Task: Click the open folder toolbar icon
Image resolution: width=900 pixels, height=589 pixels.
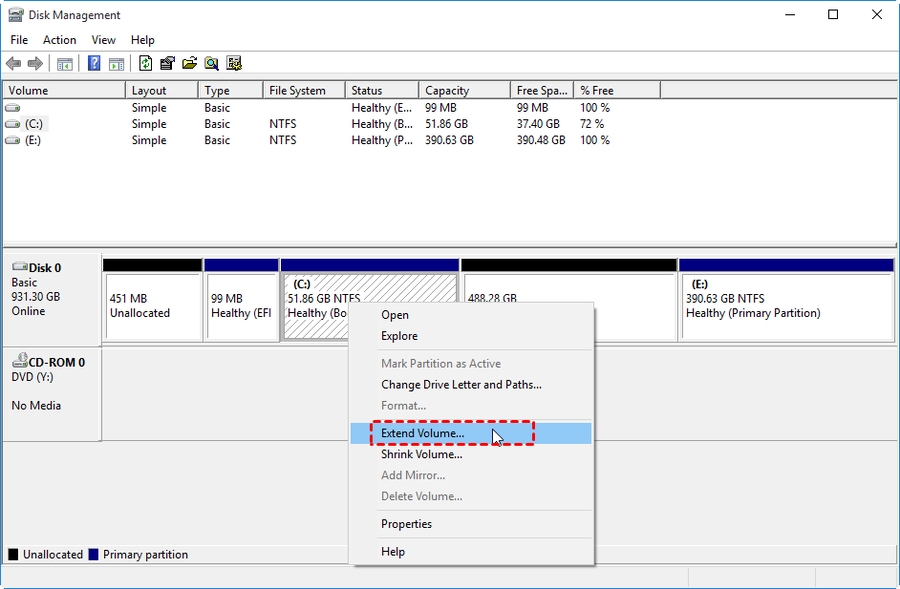Action: click(x=189, y=64)
